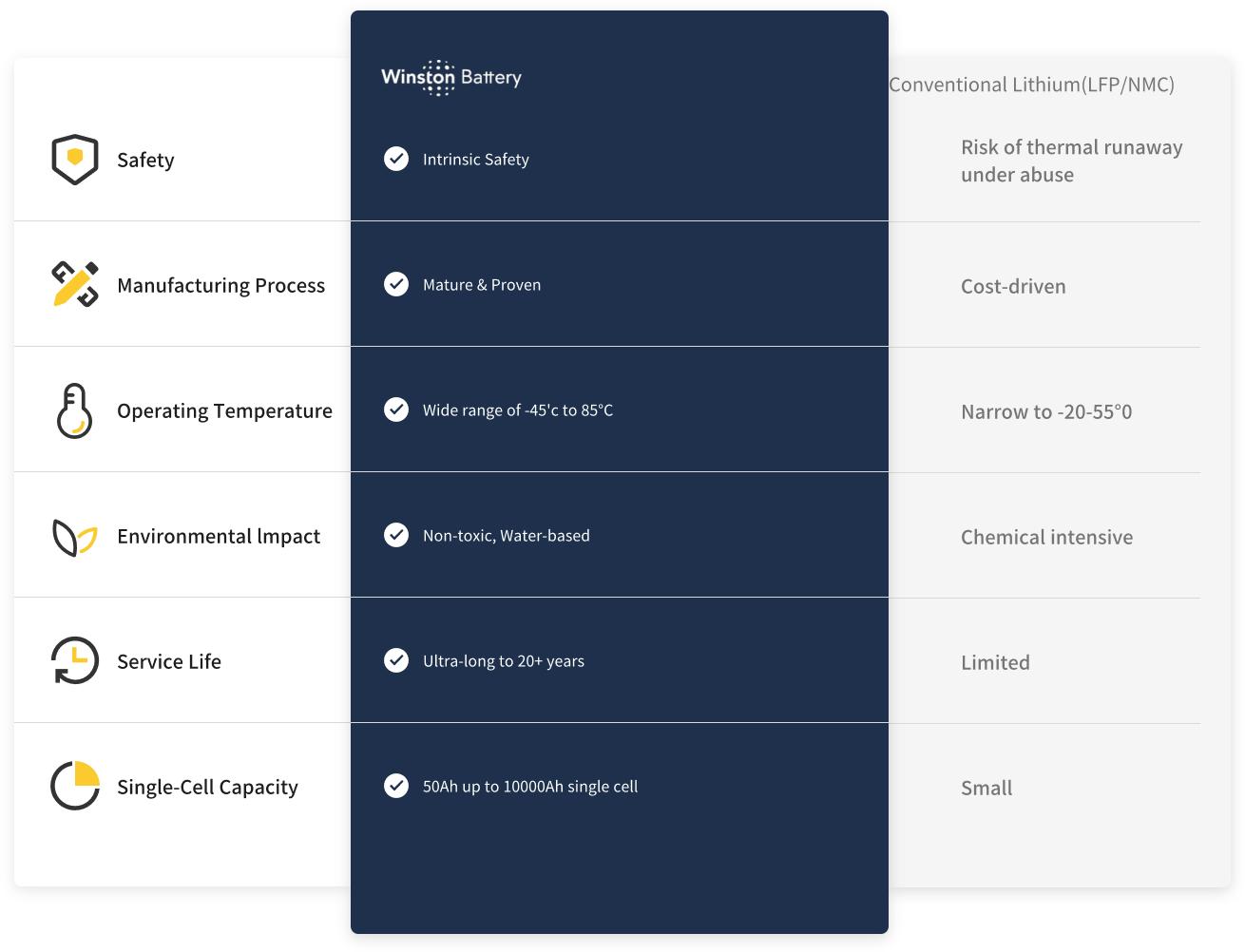Viewport: 1245px width, 952px height.
Task: Select the Single-Cell Capacity row label
Action: (207, 787)
